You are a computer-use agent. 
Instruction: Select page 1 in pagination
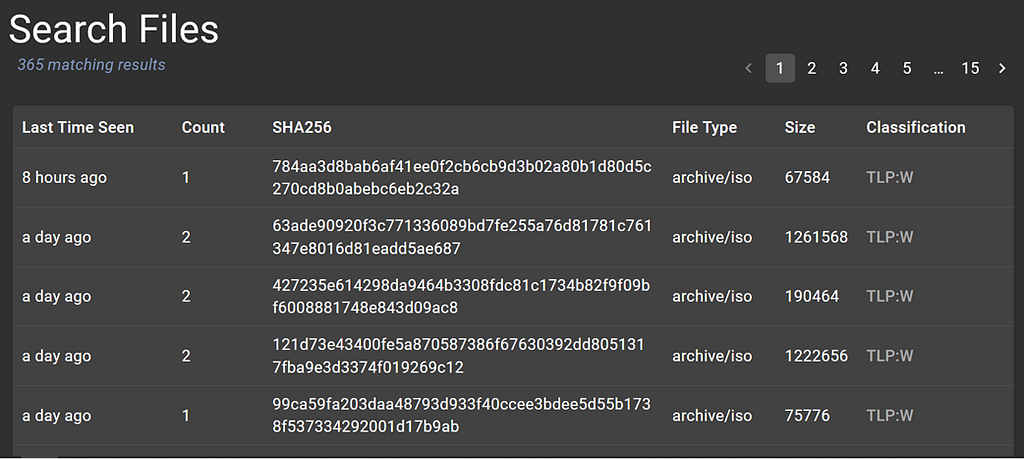pyautogui.click(x=780, y=68)
